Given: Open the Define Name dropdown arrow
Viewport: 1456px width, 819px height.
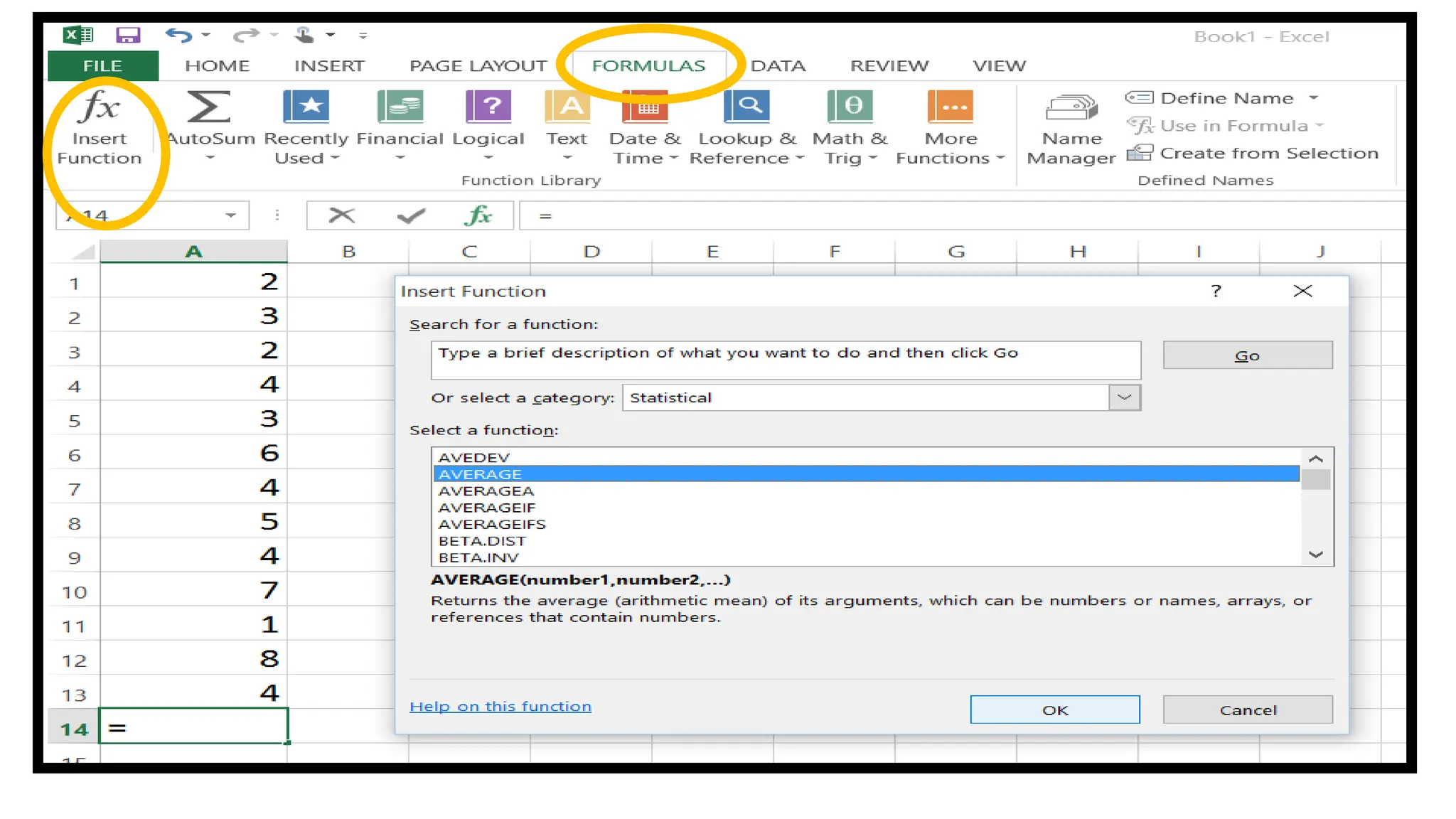Looking at the screenshot, I should (1314, 98).
